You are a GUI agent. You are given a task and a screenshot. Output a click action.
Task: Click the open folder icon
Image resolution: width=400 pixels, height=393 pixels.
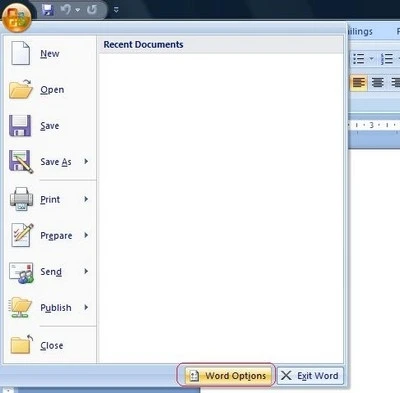pos(21,89)
